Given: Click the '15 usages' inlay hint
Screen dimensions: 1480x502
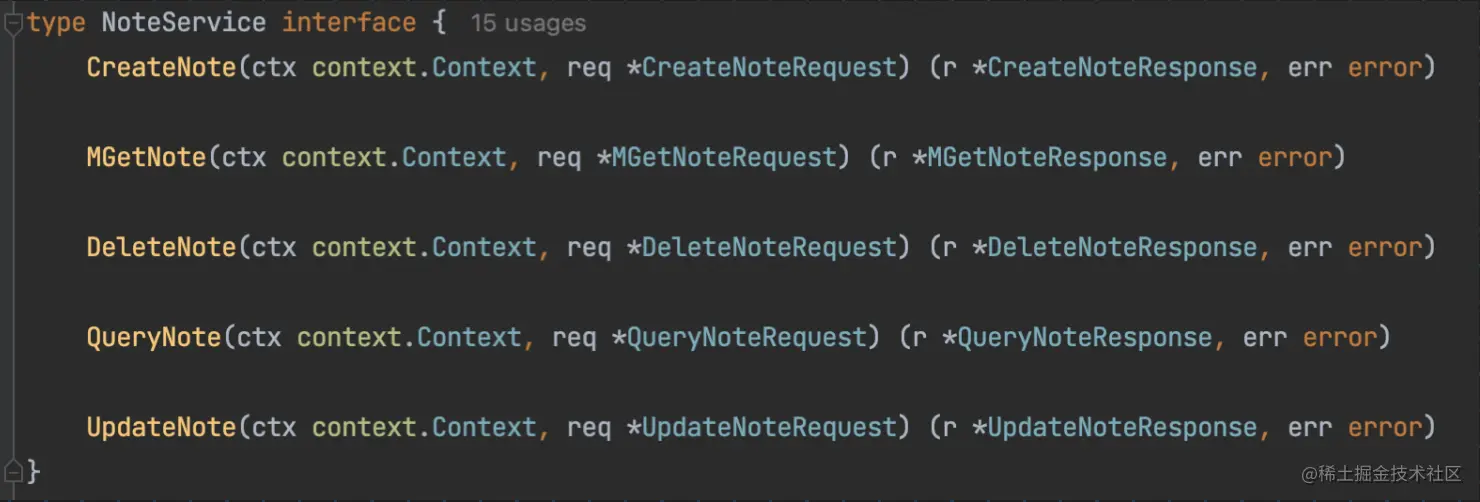Looking at the screenshot, I should point(528,23).
